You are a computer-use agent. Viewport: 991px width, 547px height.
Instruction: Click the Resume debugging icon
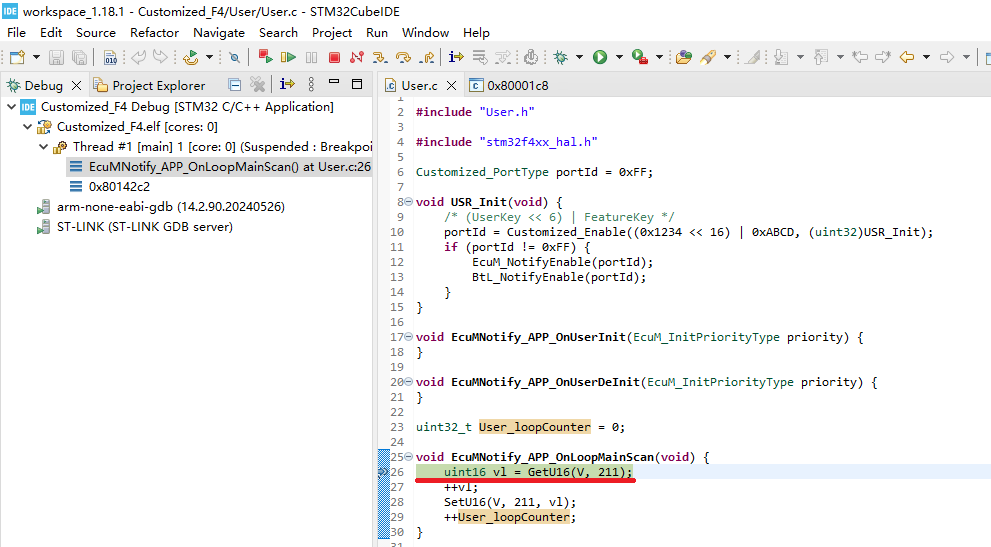point(289,58)
